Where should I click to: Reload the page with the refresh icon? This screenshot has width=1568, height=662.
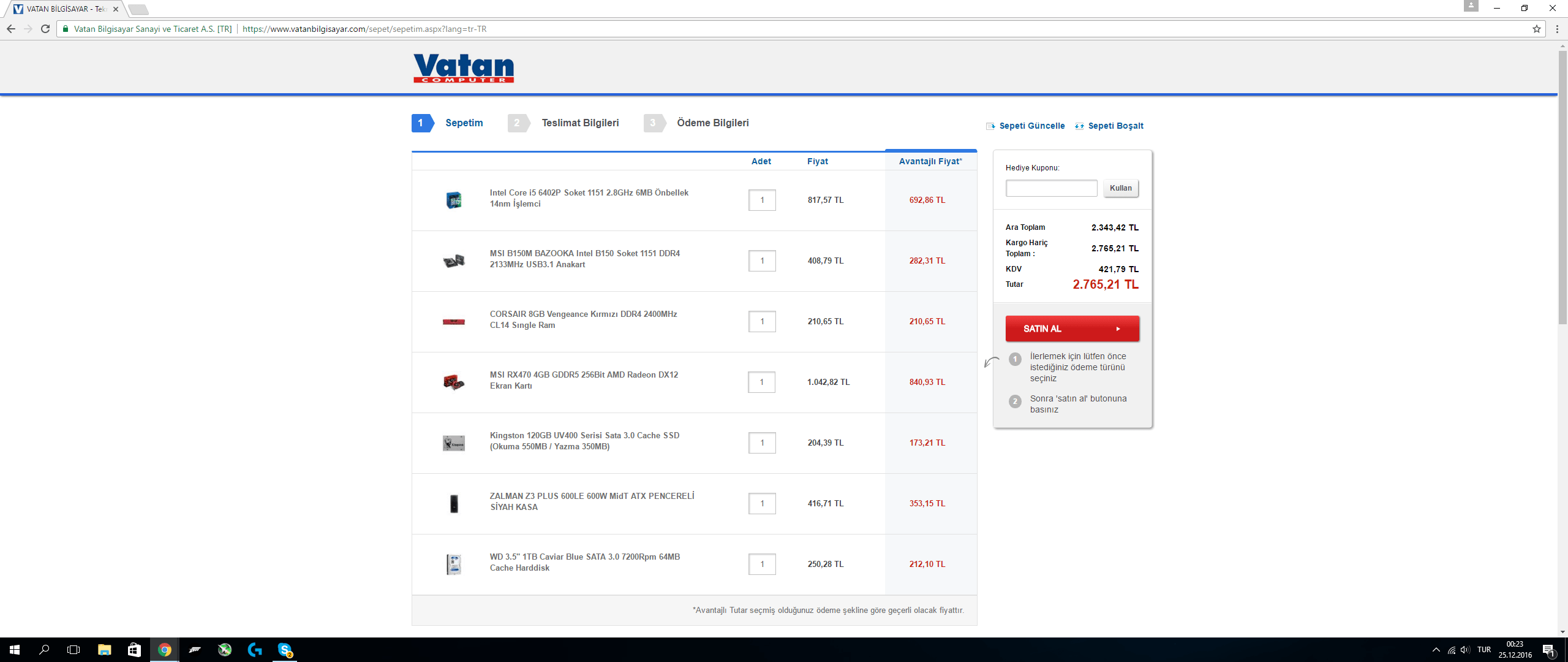[x=45, y=29]
